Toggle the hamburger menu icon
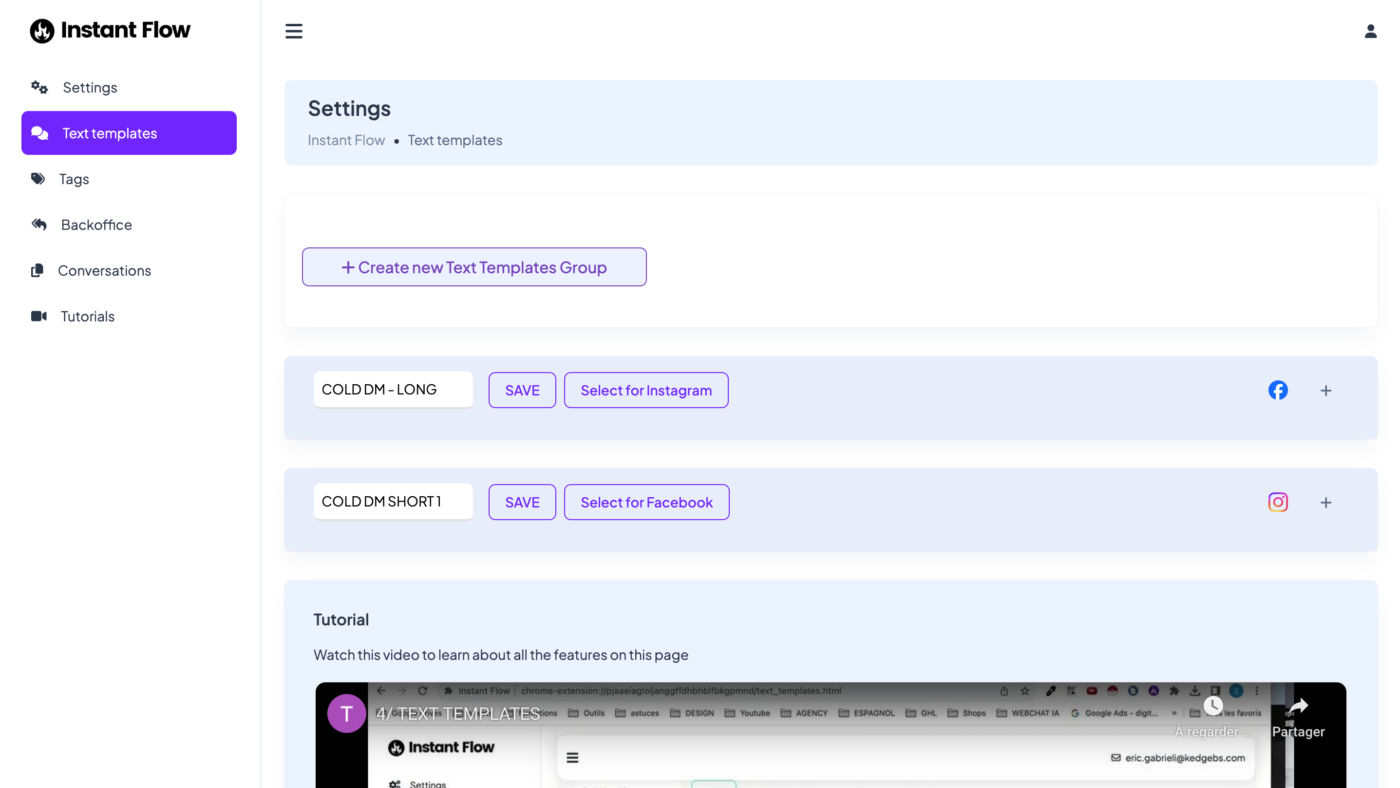Image resolution: width=1400 pixels, height=788 pixels. point(294,31)
